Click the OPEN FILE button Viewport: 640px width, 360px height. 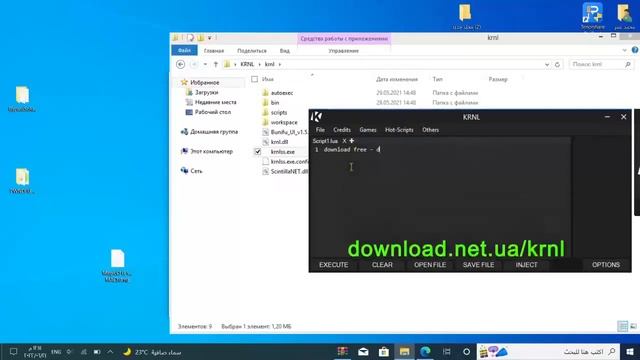(x=430, y=265)
